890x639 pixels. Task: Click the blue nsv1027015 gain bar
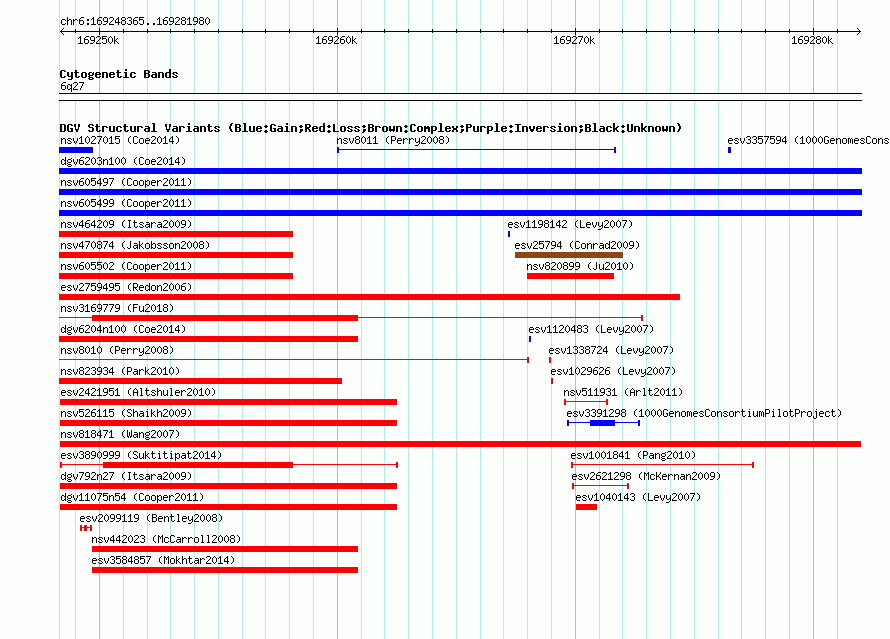tap(76, 150)
